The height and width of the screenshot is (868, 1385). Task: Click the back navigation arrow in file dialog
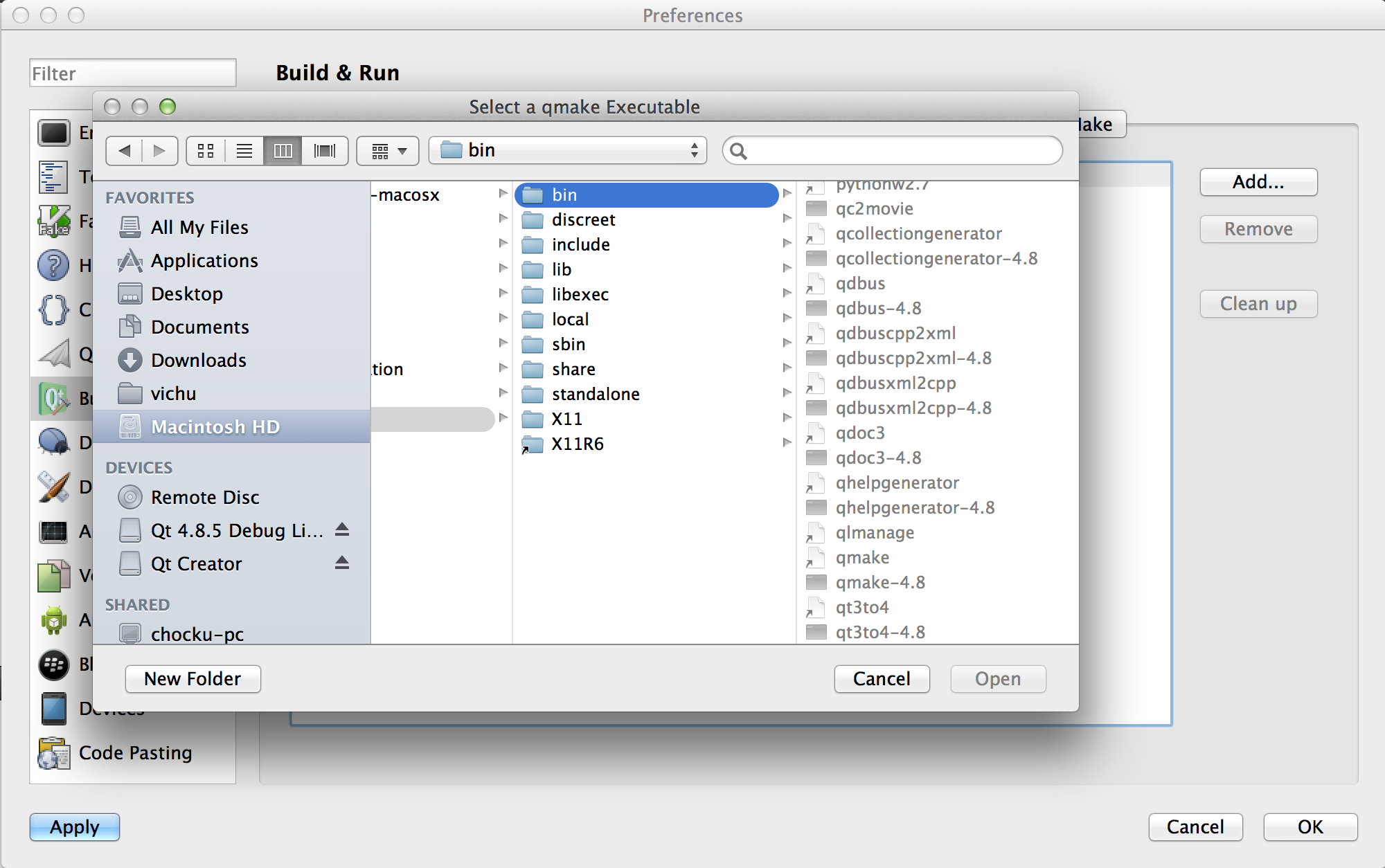pos(125,150)
